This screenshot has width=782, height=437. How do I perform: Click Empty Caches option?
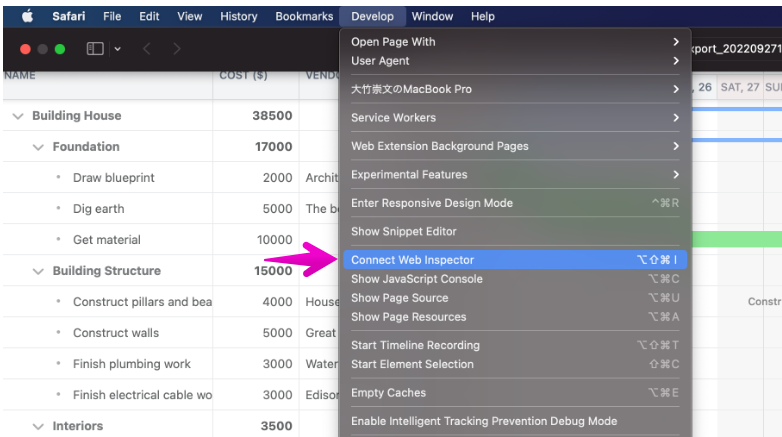388,393
